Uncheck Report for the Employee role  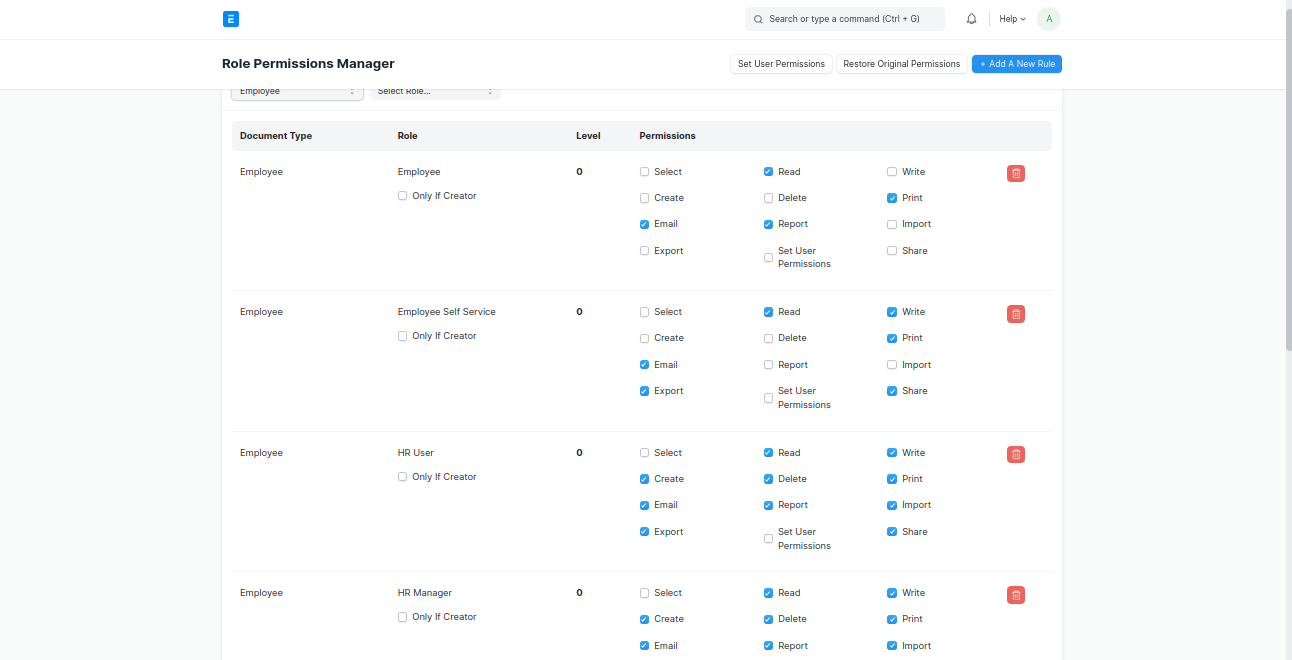(768, 224)
